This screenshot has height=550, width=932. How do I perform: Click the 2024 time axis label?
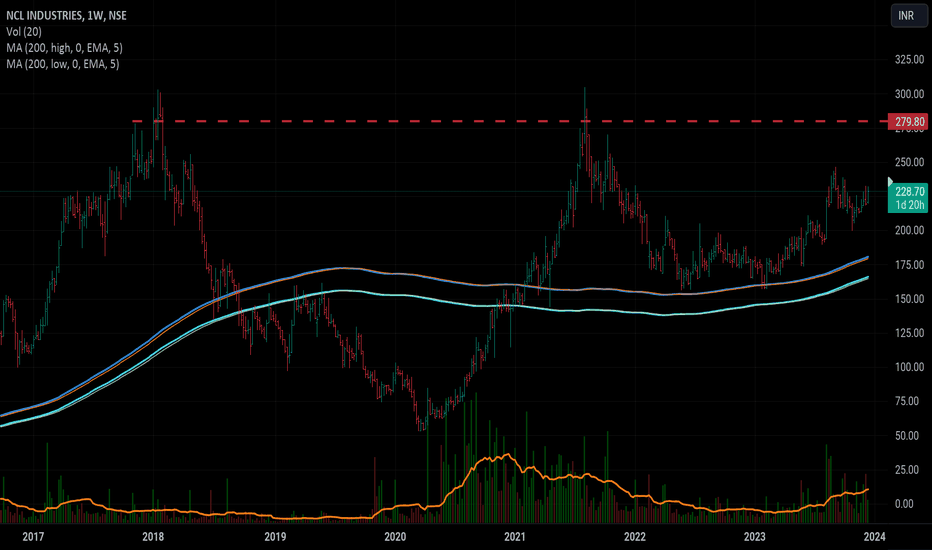874,537
